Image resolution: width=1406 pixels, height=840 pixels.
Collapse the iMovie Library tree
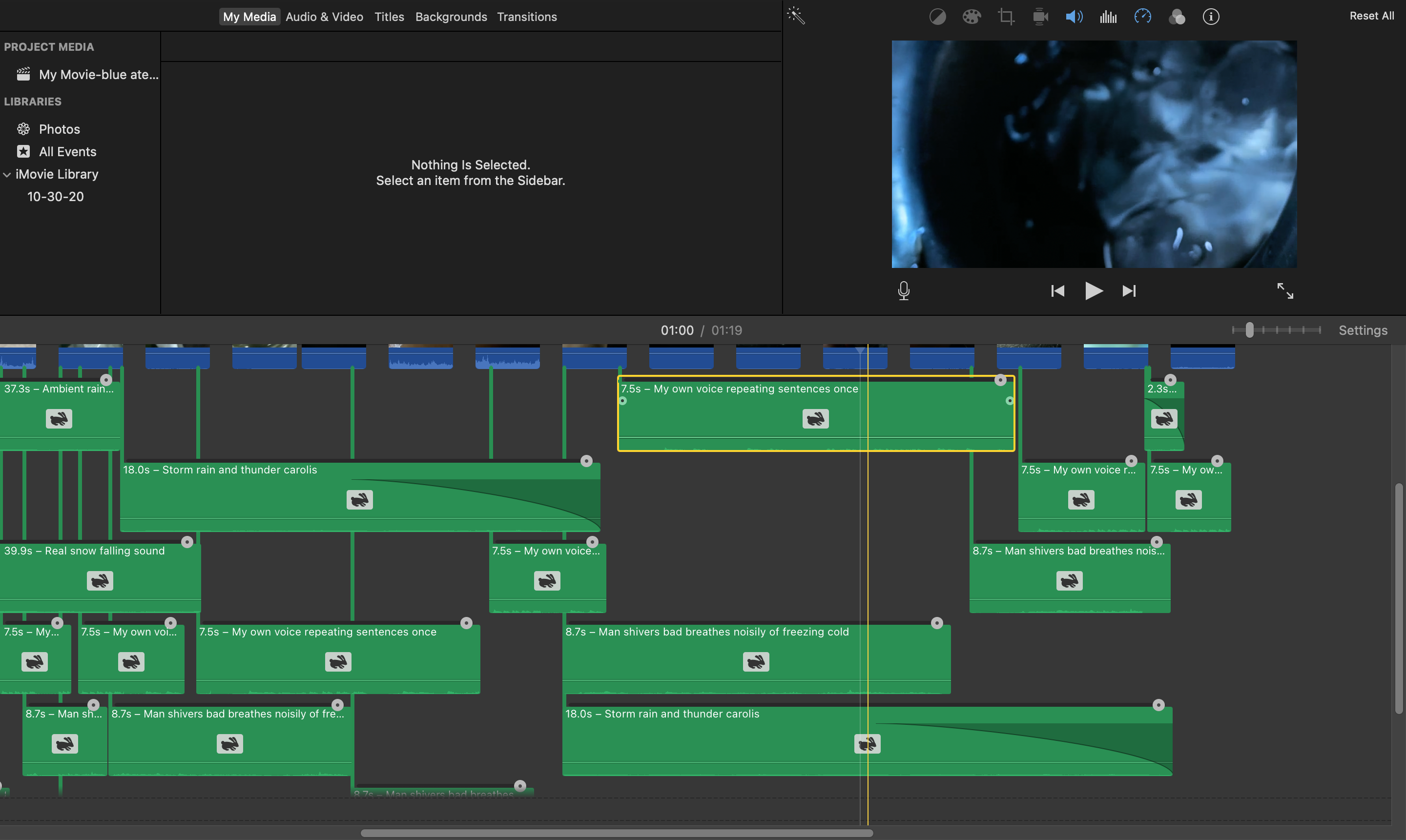(x=7, y=175)
